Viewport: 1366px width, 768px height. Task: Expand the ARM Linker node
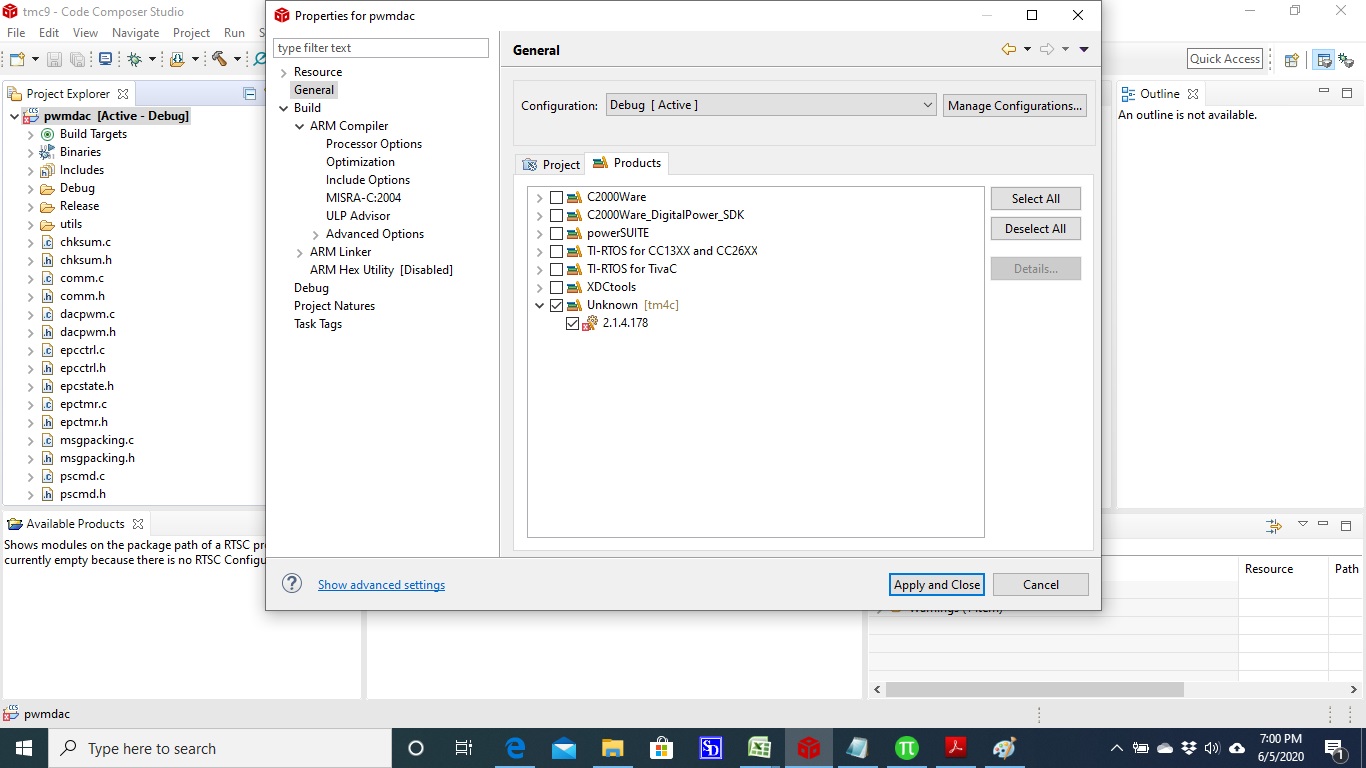point(300,252)
